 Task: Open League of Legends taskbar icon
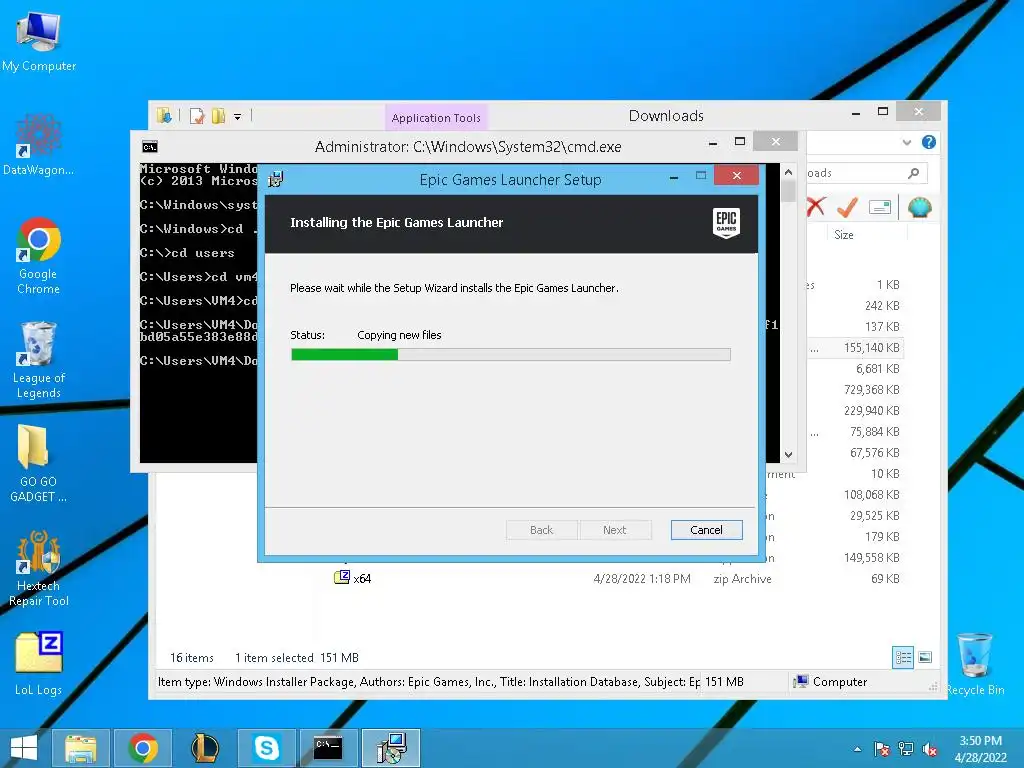[x=204, y=748]
